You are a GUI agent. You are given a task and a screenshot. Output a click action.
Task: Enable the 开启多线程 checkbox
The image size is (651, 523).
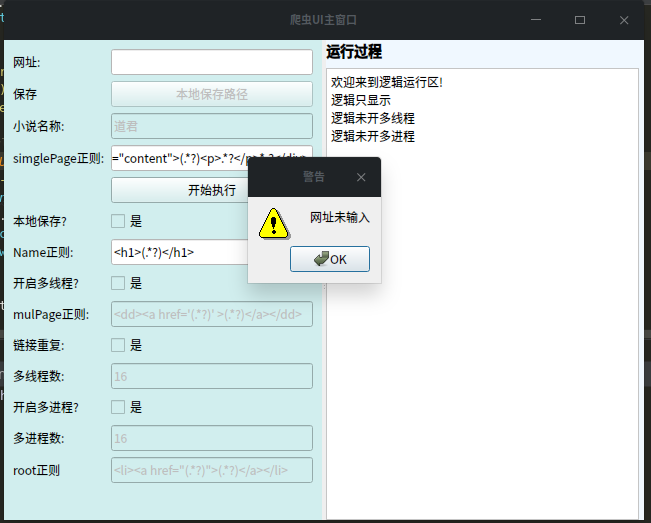118,283
